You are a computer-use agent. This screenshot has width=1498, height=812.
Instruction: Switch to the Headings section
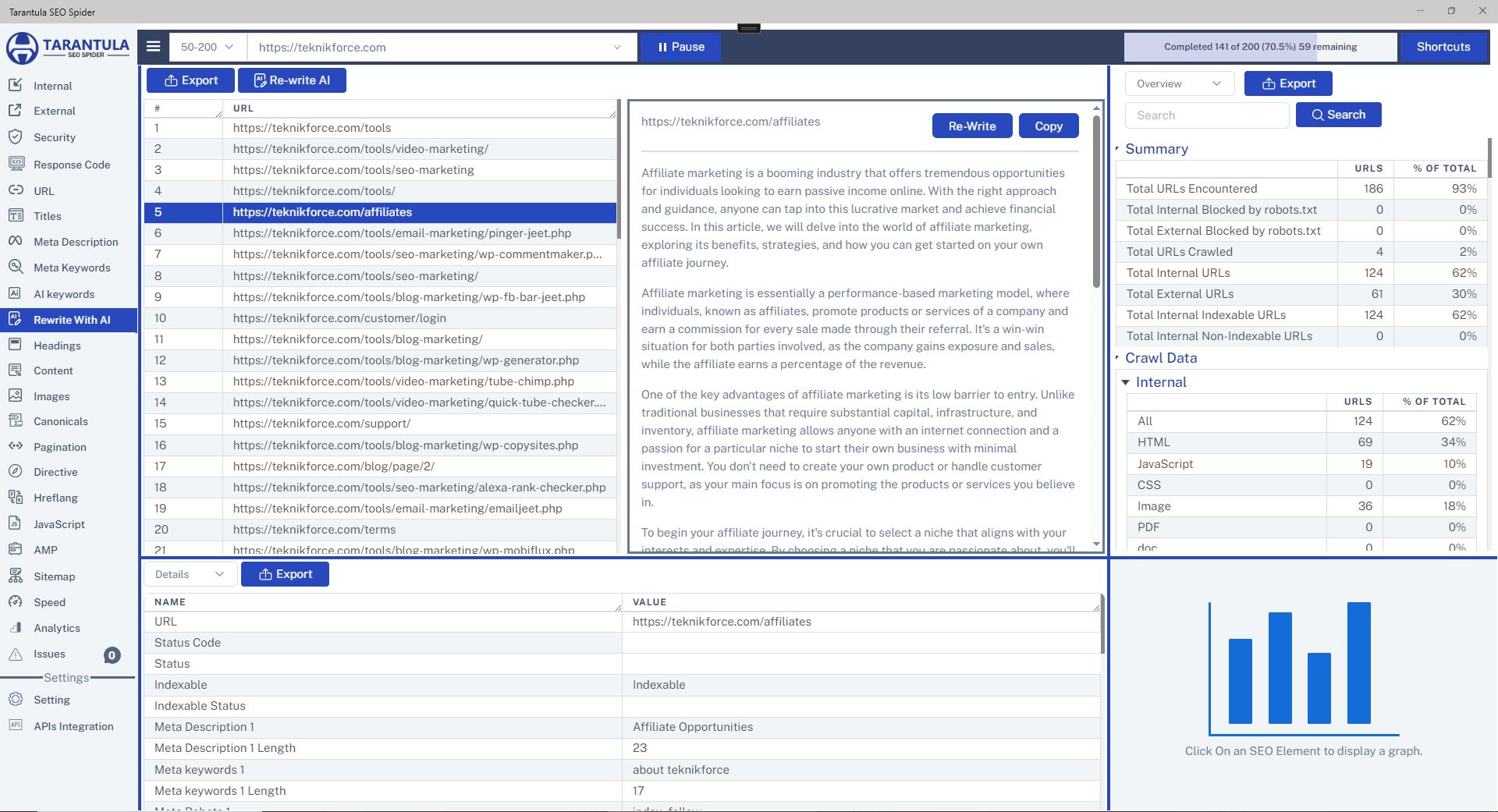(57, 346)
